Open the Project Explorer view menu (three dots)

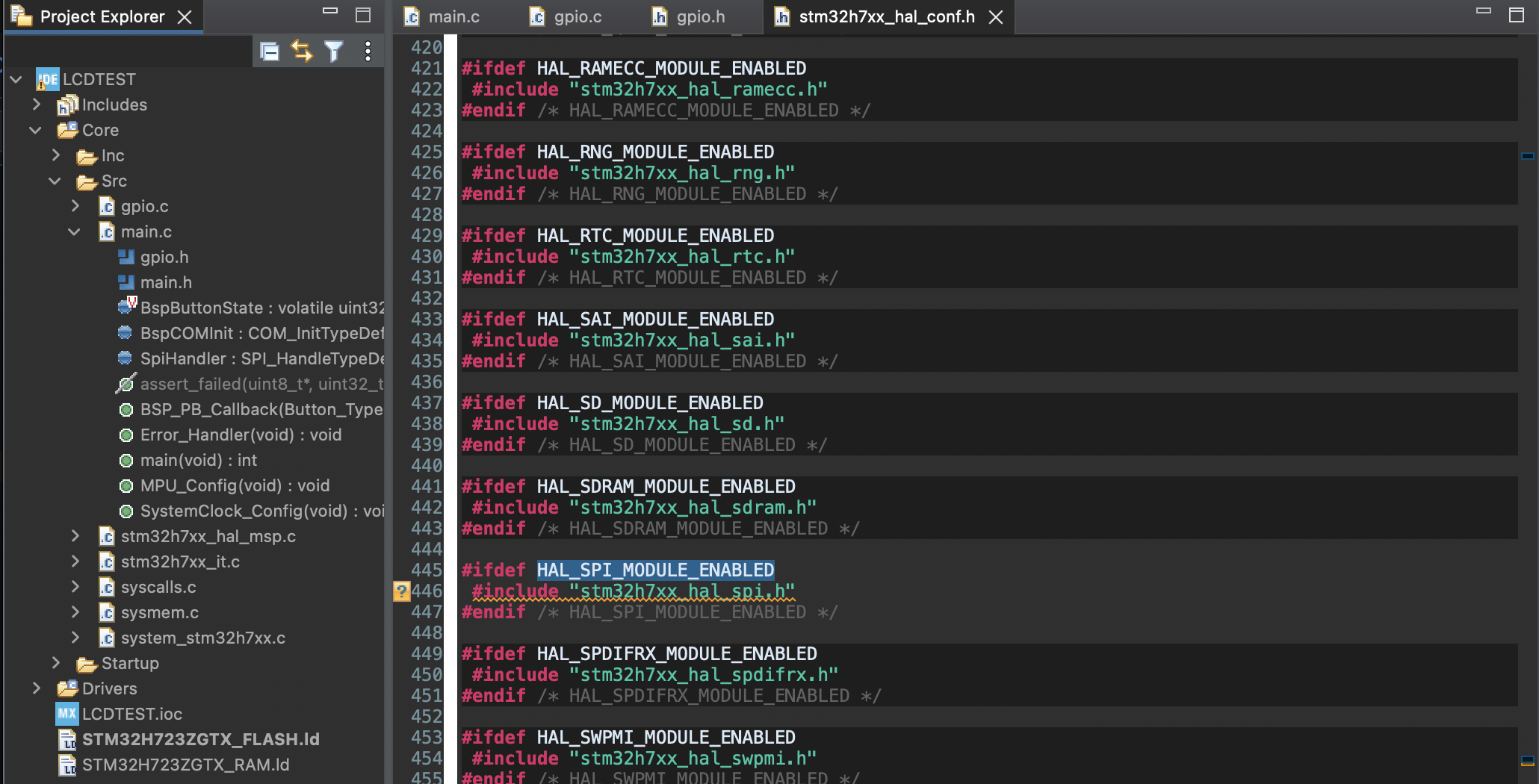pos(368,52)
